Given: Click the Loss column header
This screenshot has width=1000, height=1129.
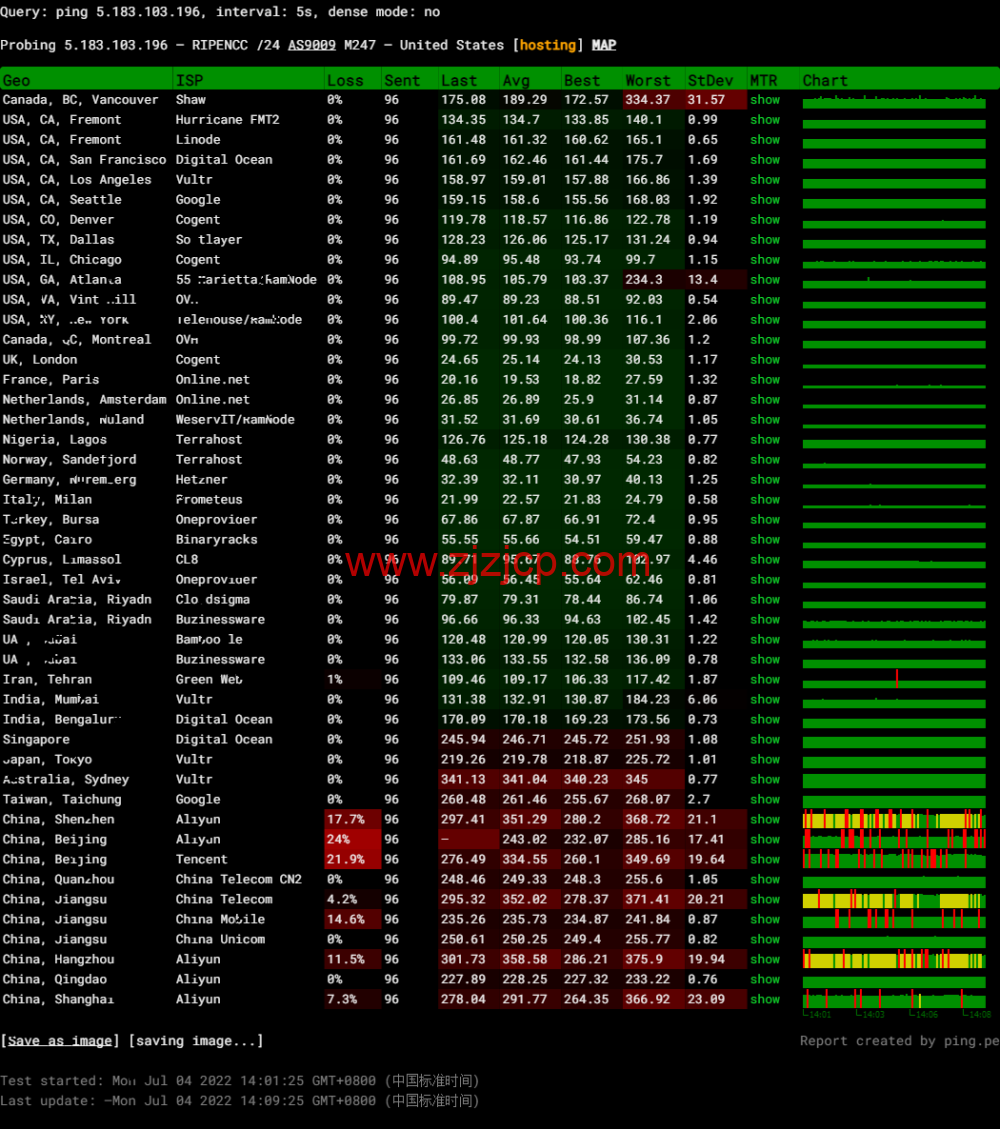Looking at the screenshot, I should (345, 80).
